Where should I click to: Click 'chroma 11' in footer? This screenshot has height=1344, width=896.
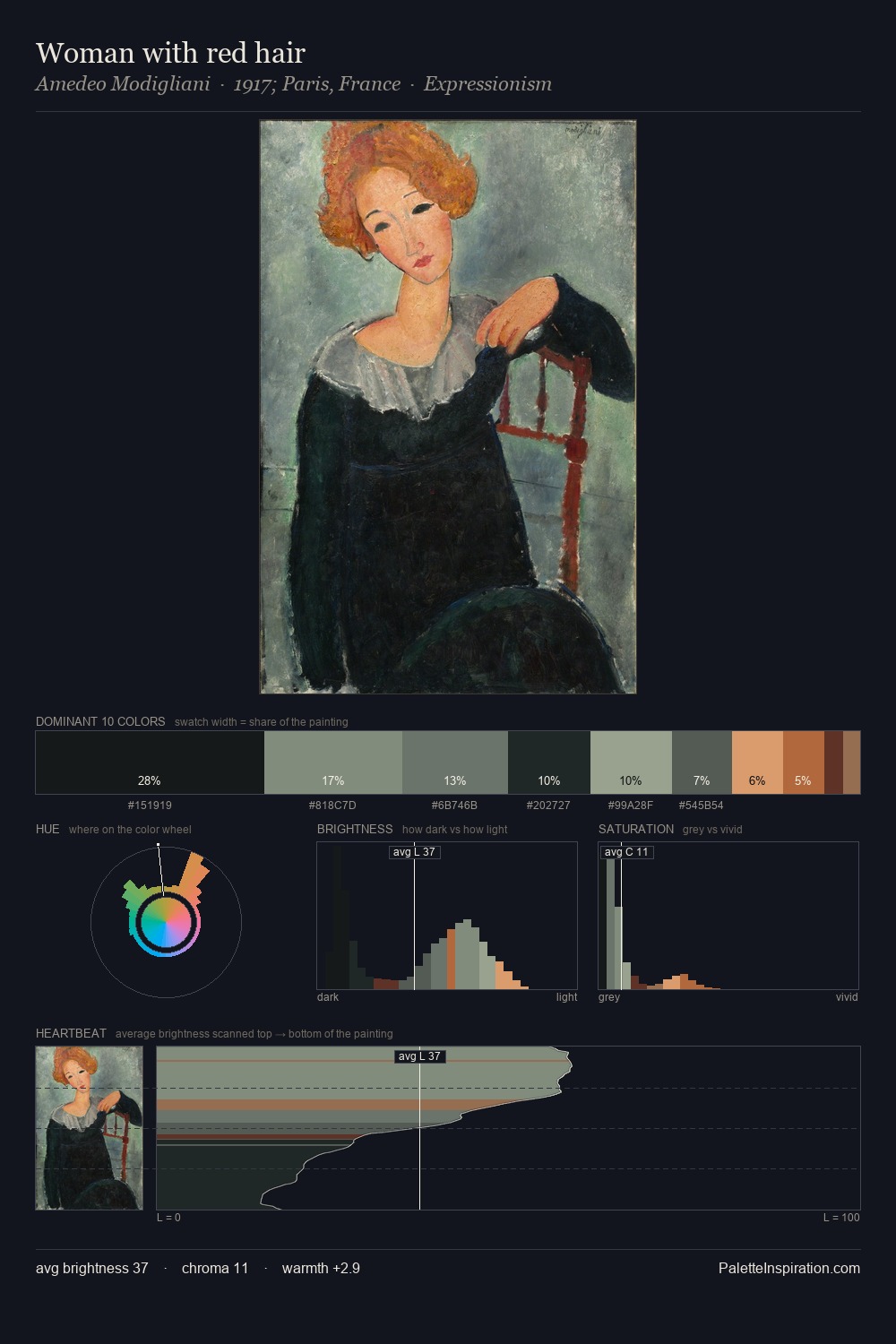(215, 1268)
